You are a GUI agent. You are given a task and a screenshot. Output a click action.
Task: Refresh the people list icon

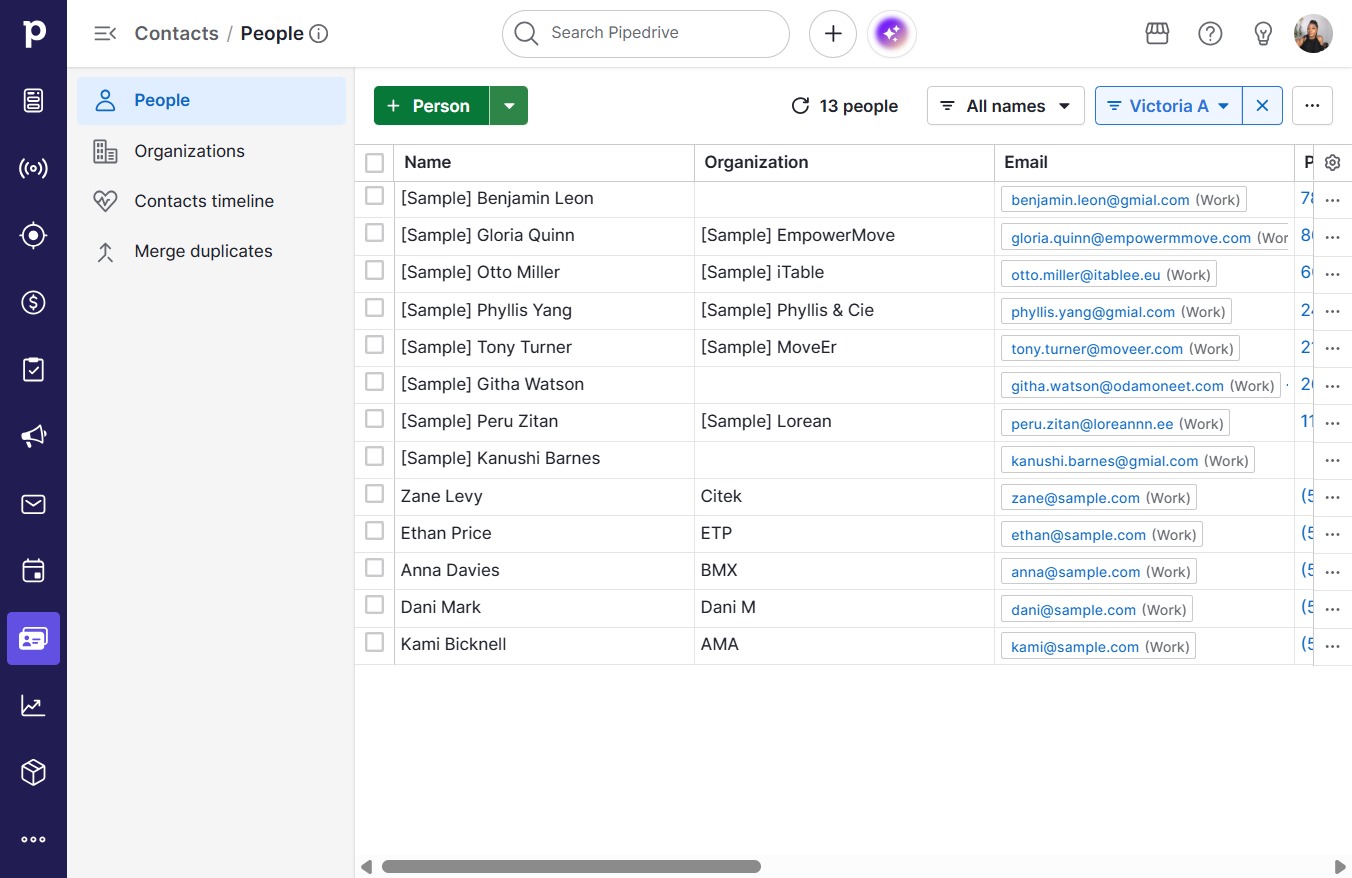[800, 106]
